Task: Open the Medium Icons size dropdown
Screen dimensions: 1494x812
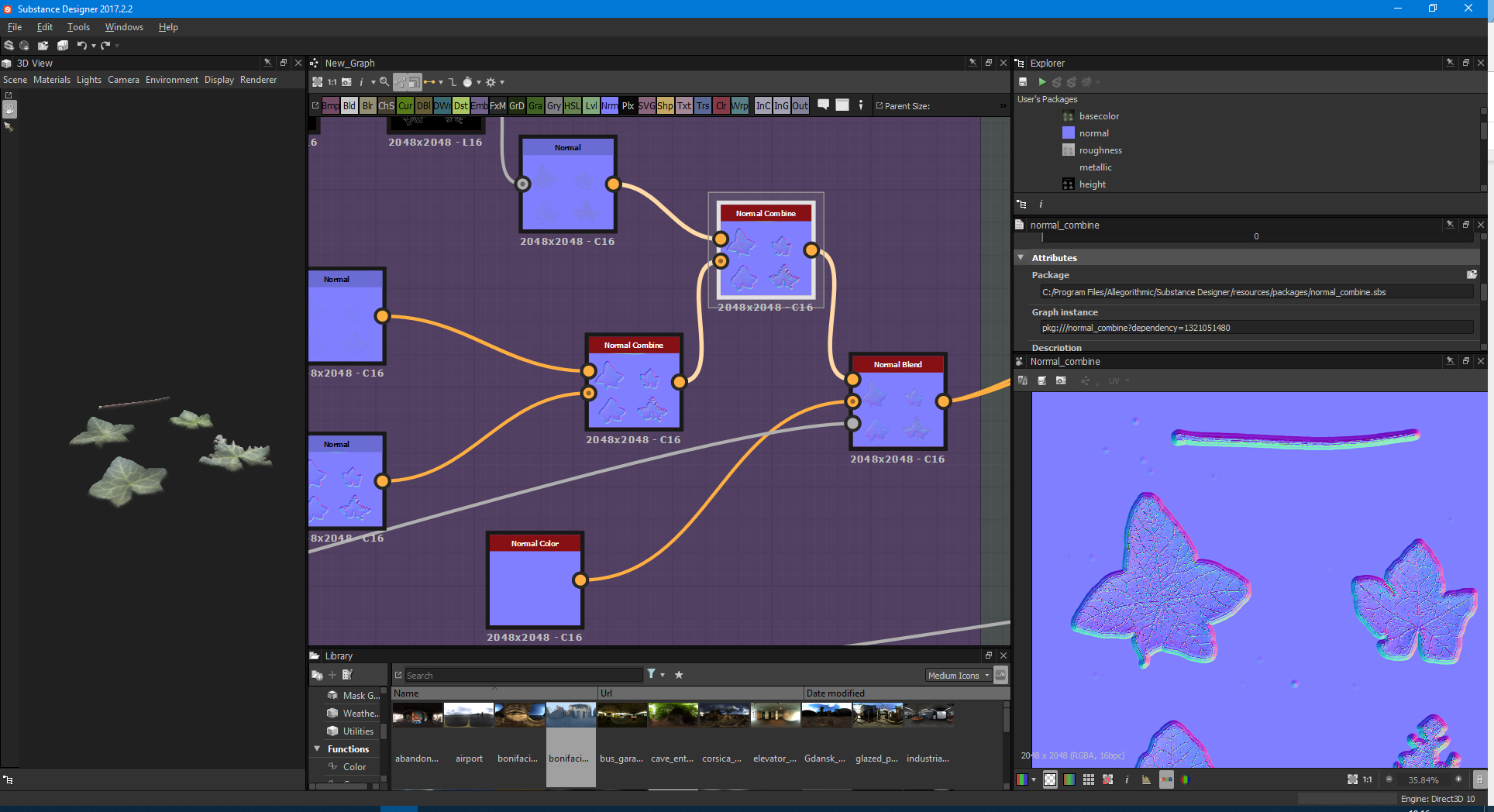Action: tap(959, 675)
